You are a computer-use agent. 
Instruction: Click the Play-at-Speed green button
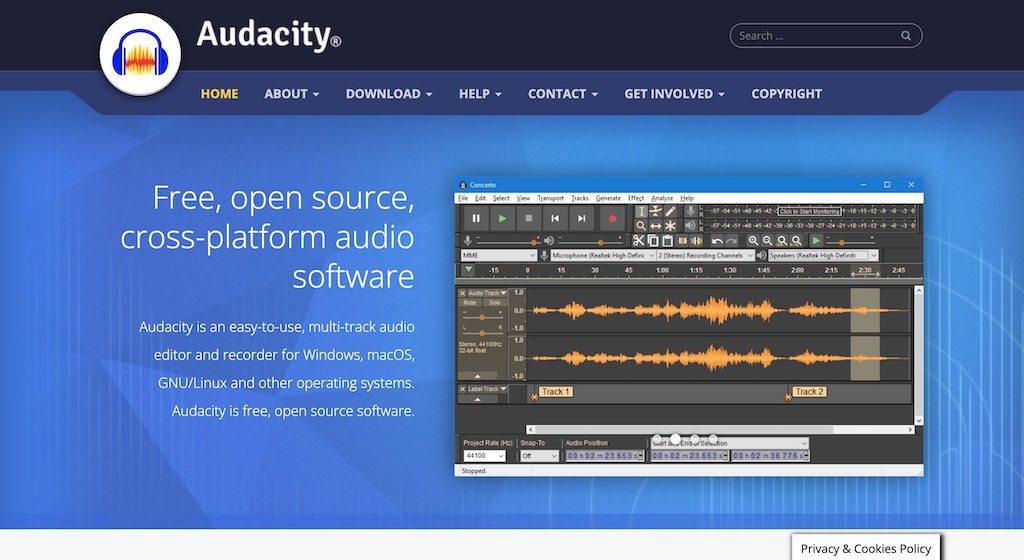(816, 241)
